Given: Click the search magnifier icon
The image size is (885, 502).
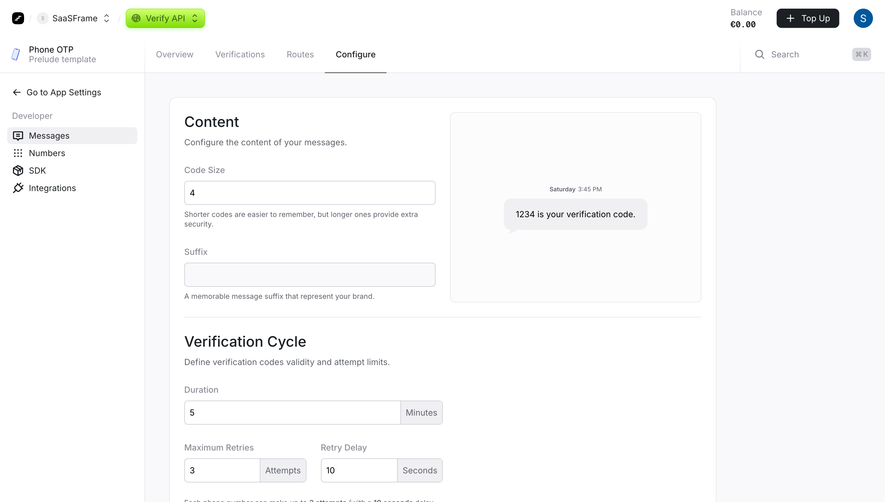Looking at the screenshot, I should (760, 54).
